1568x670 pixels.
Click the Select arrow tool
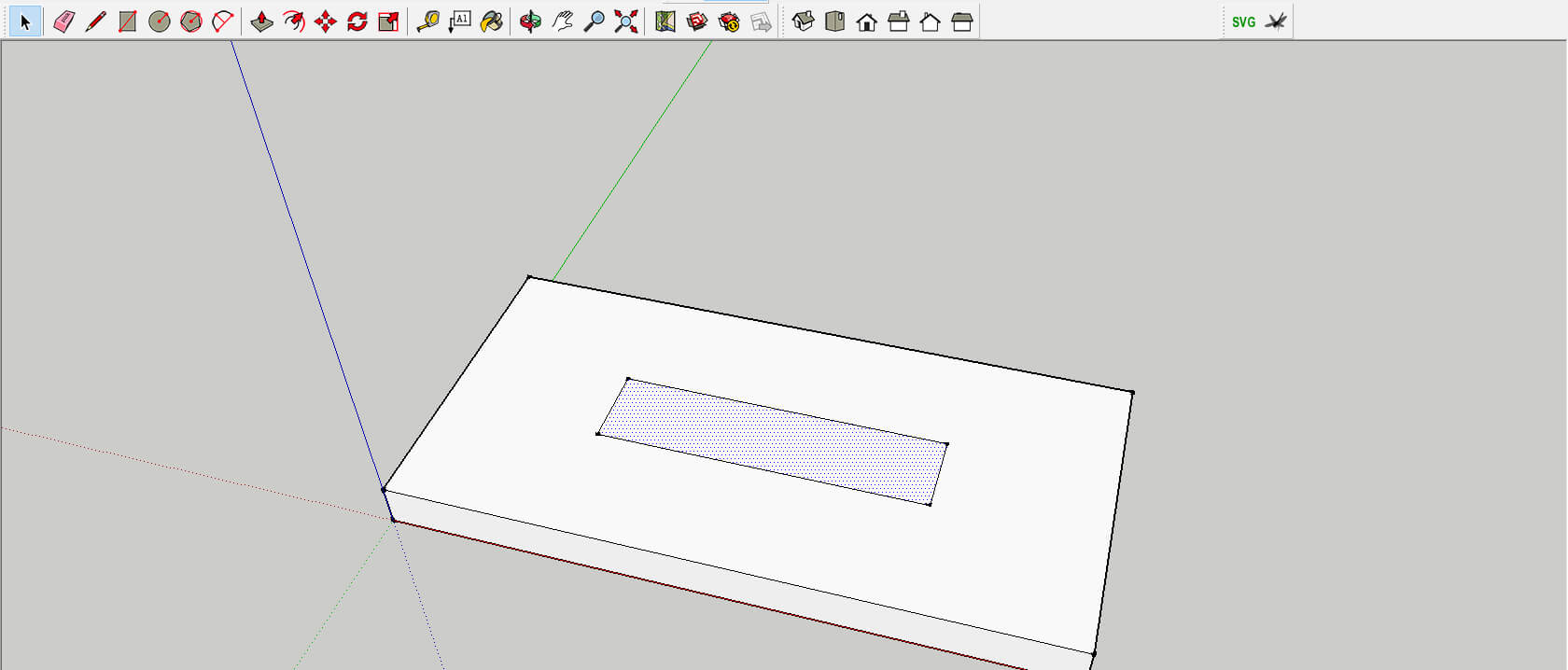tap(25, 21)
